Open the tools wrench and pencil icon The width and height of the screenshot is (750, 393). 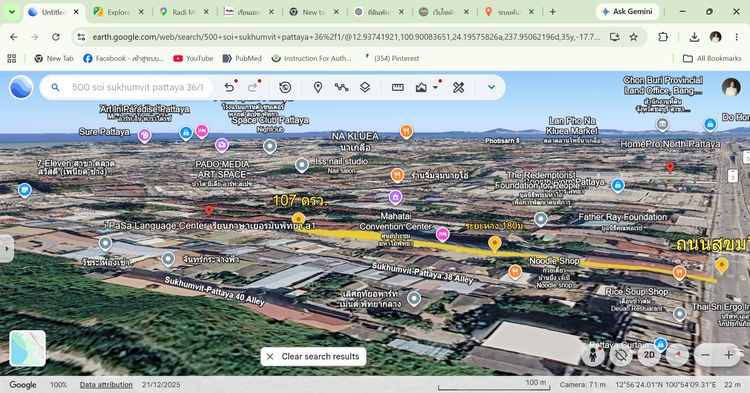click(x=458, y=87)
